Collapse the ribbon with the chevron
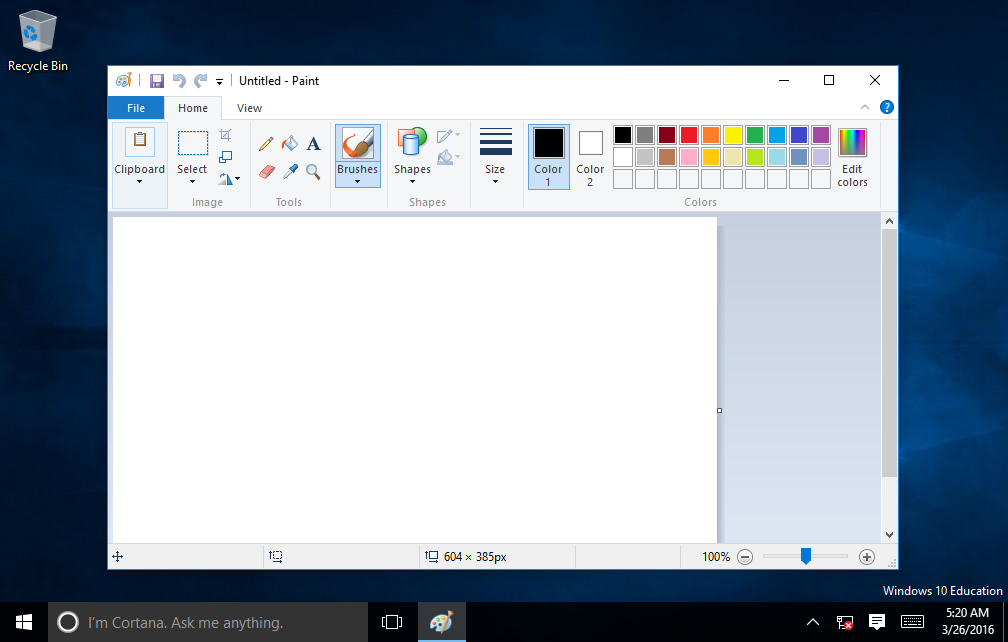The image size is (1008, 642). pyautogui.click(x=865, y=107)
